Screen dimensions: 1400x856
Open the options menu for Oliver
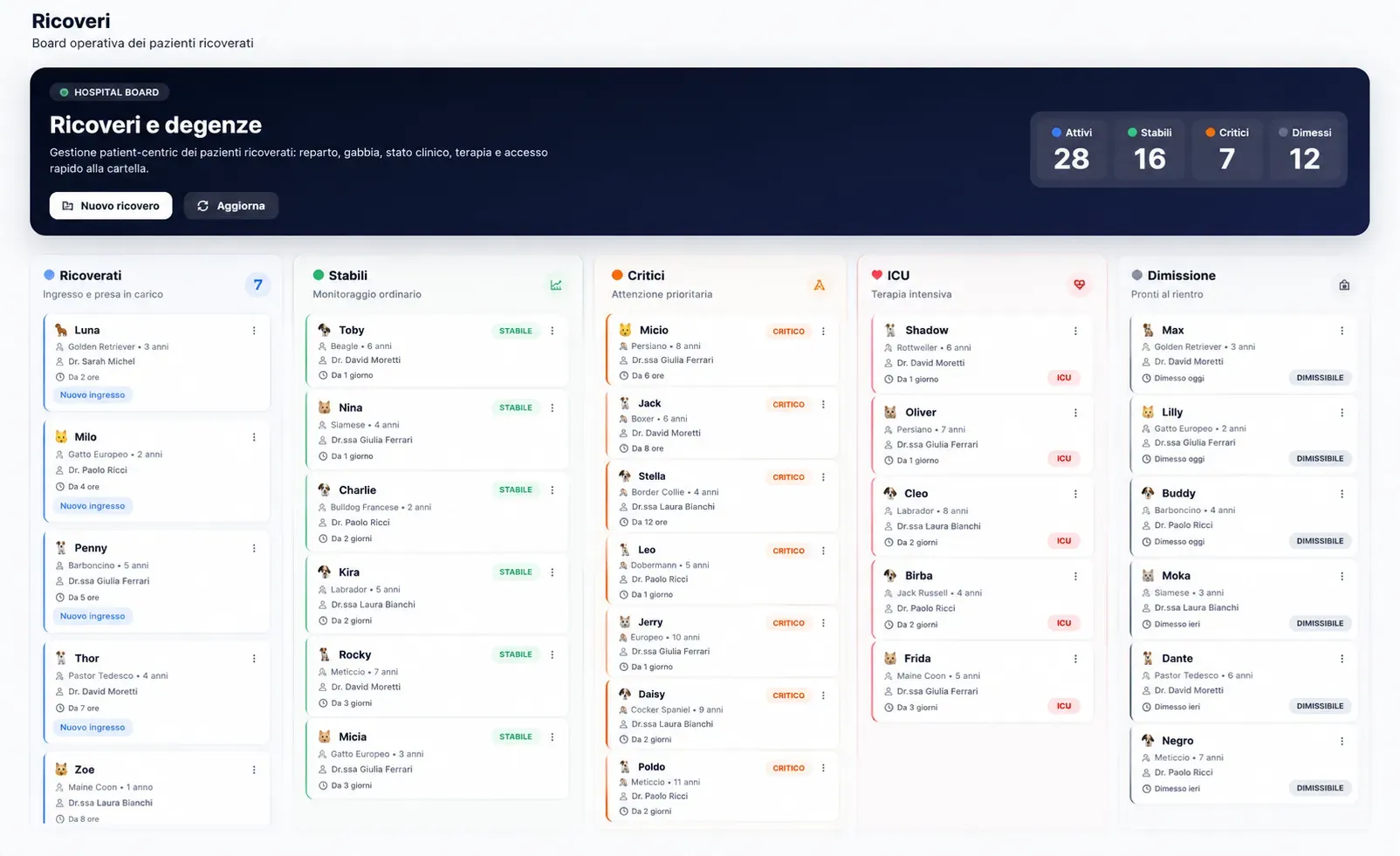[1075, 413]
